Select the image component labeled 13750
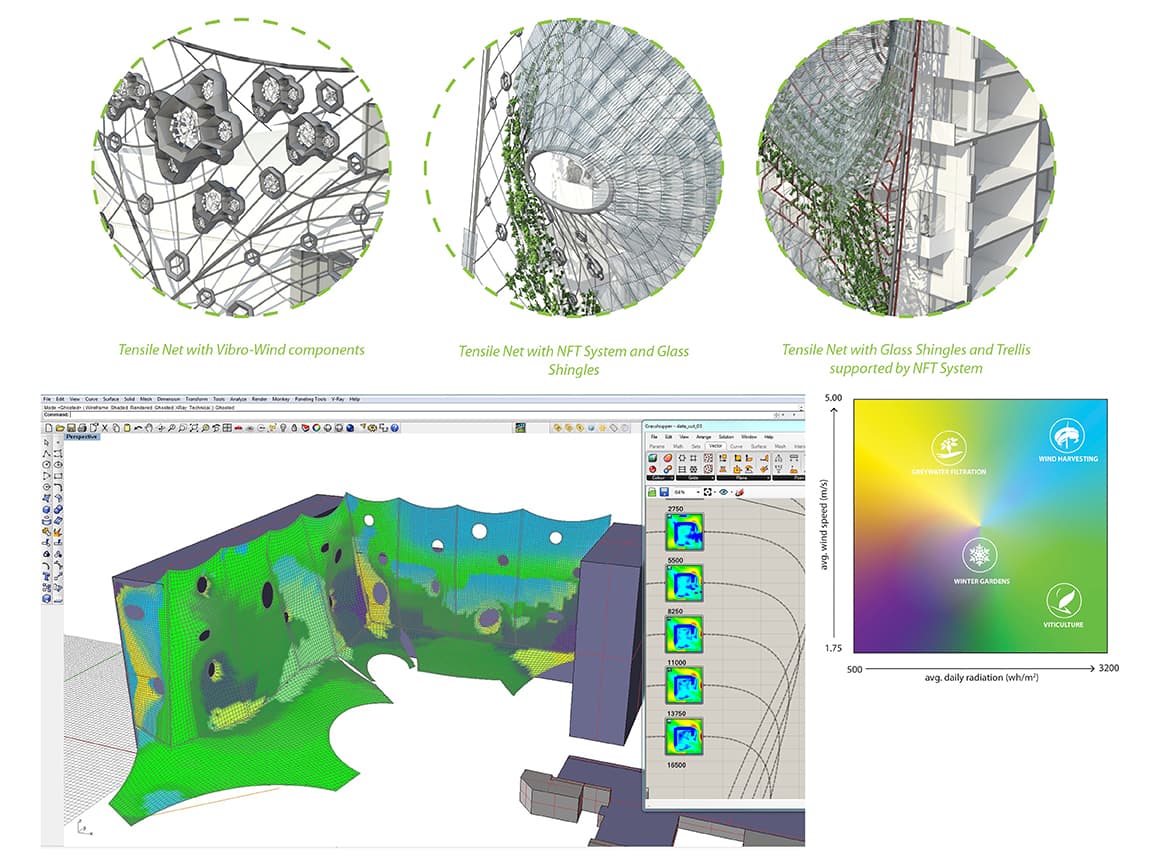The height and width of the screenshot is (864, 1152). pos(684,737)
